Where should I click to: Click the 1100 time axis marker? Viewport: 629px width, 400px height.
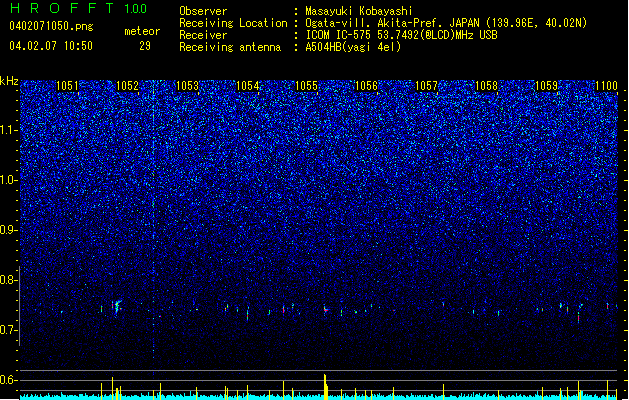606,86
